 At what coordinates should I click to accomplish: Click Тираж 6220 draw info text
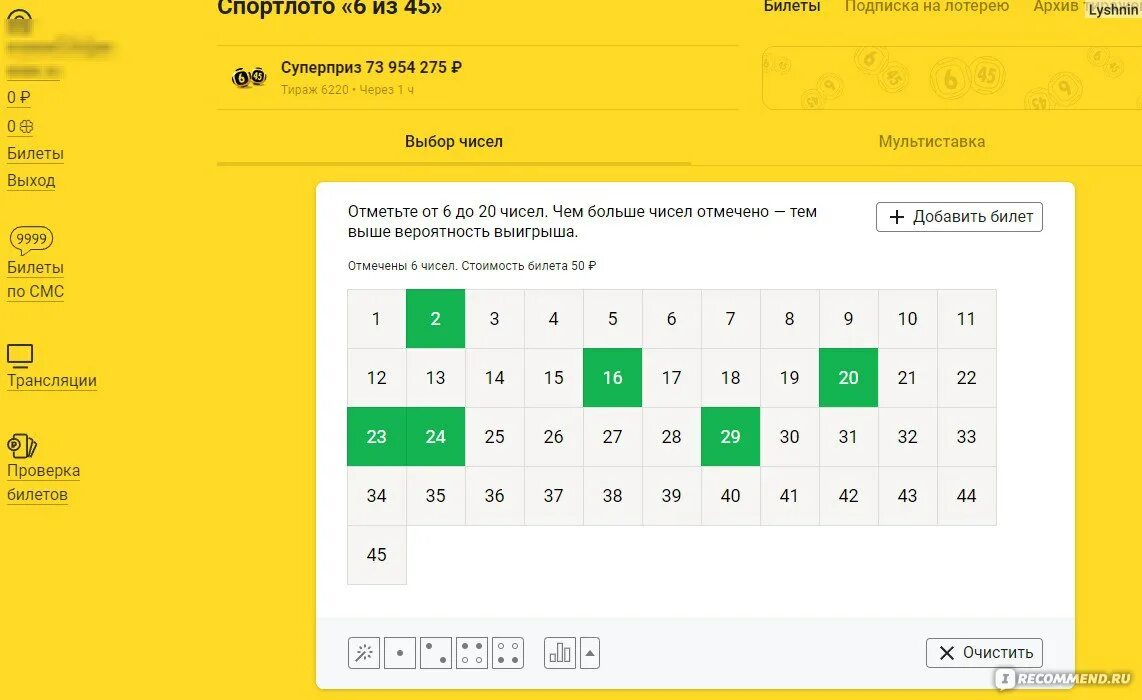347,90
